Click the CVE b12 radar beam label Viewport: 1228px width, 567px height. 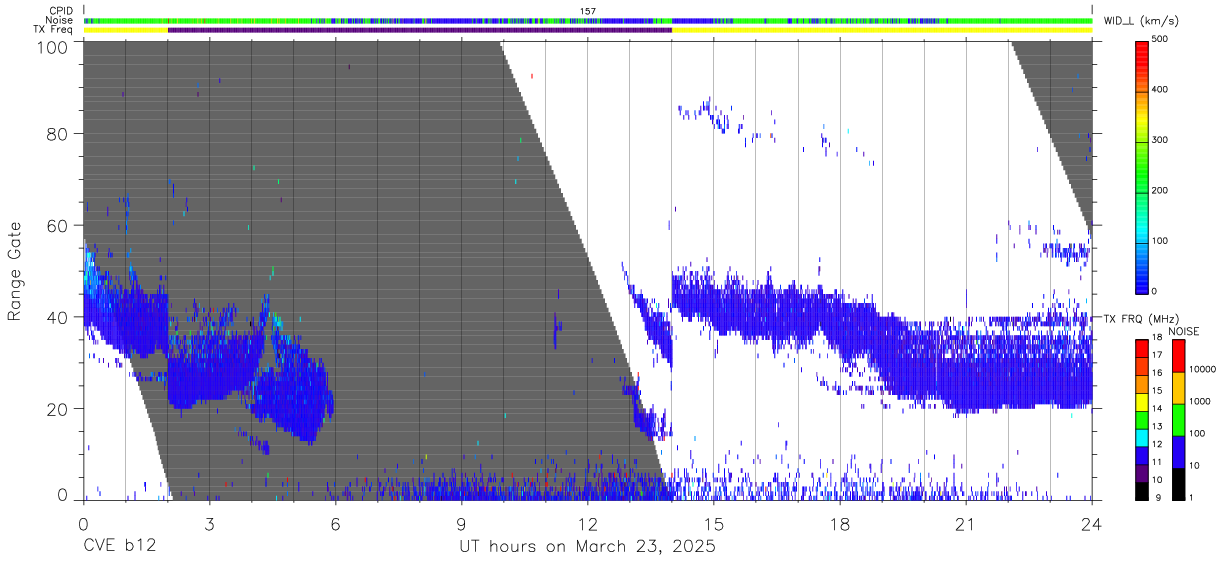118,547
